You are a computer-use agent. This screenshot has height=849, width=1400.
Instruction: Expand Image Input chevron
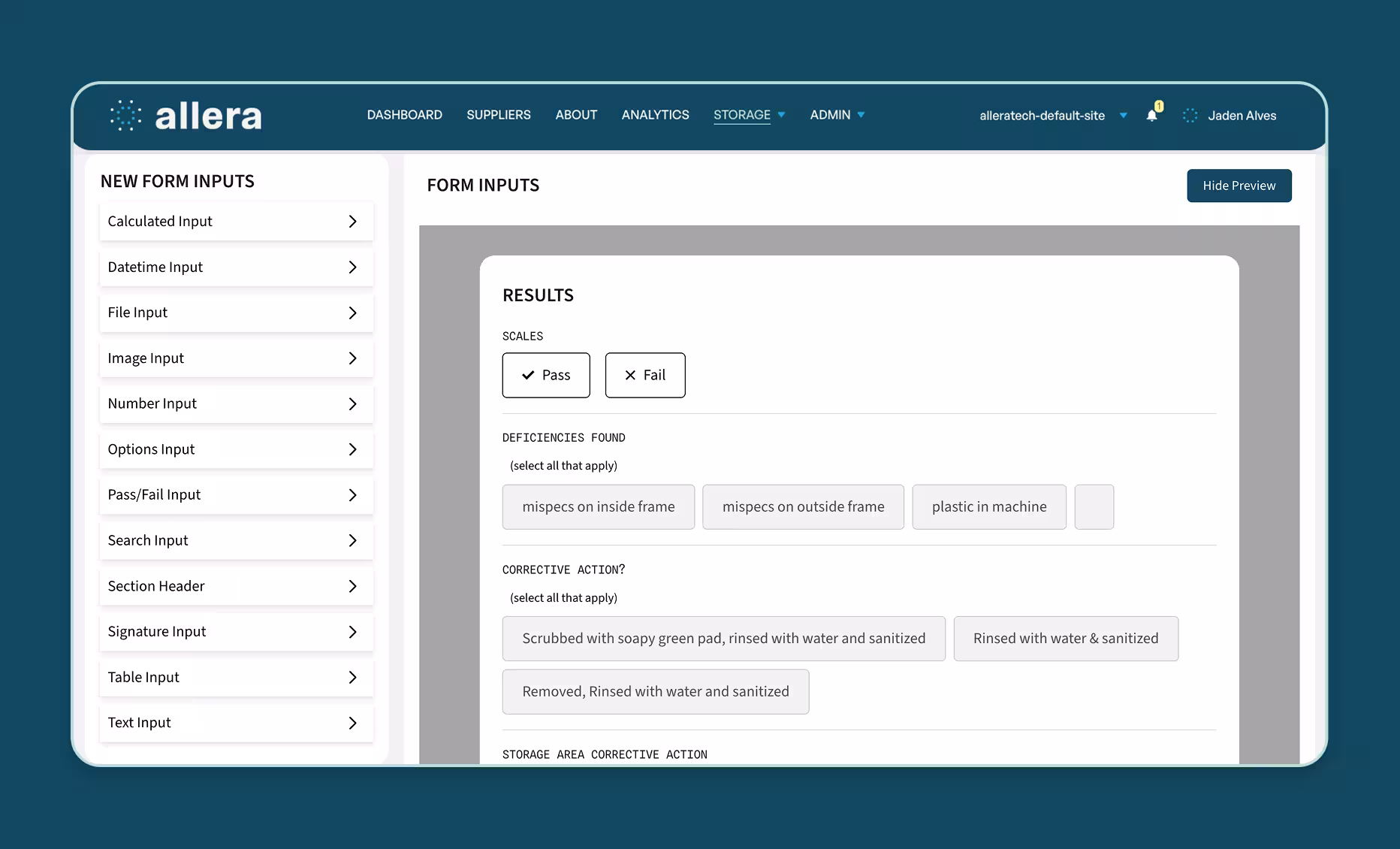(352, 358)
